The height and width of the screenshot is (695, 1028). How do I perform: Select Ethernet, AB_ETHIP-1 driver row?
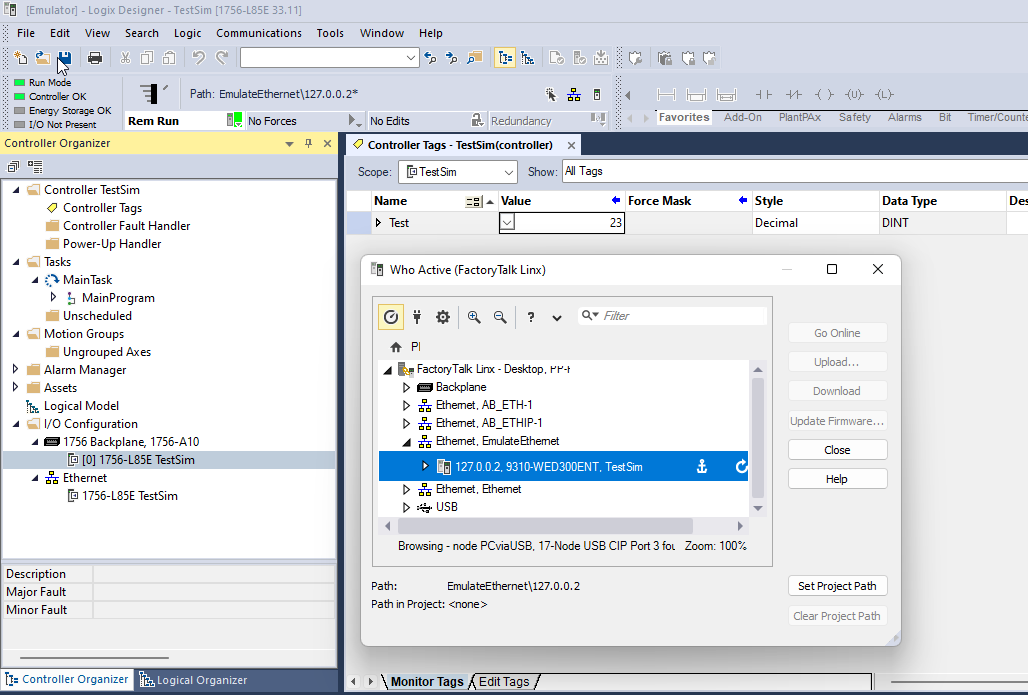coord(489,423)
